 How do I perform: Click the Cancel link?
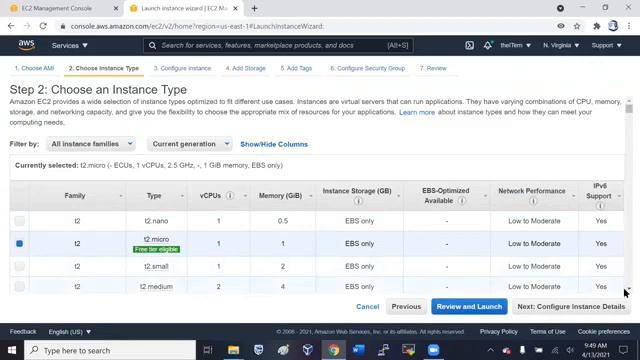coord(367,307)
